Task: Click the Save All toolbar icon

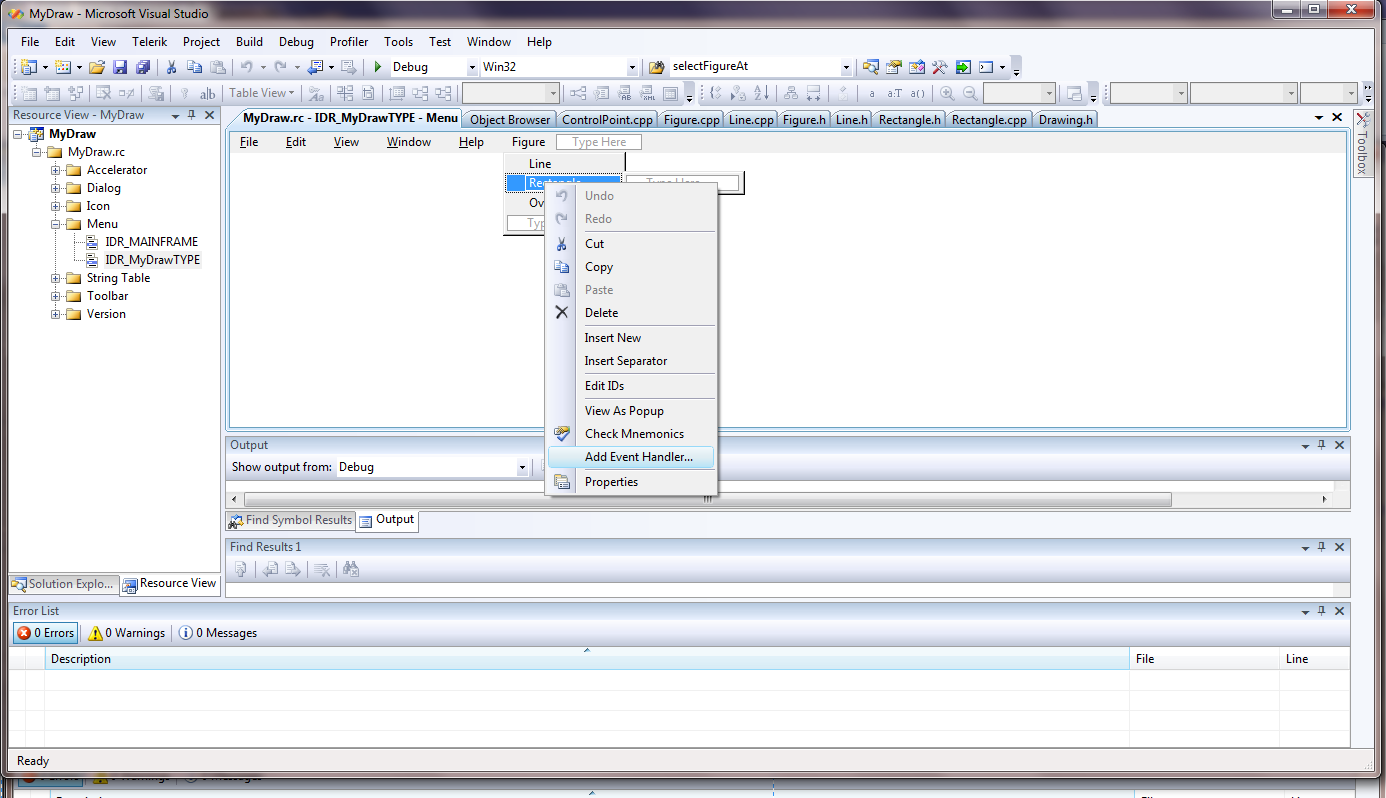Action: coord(143,67)
